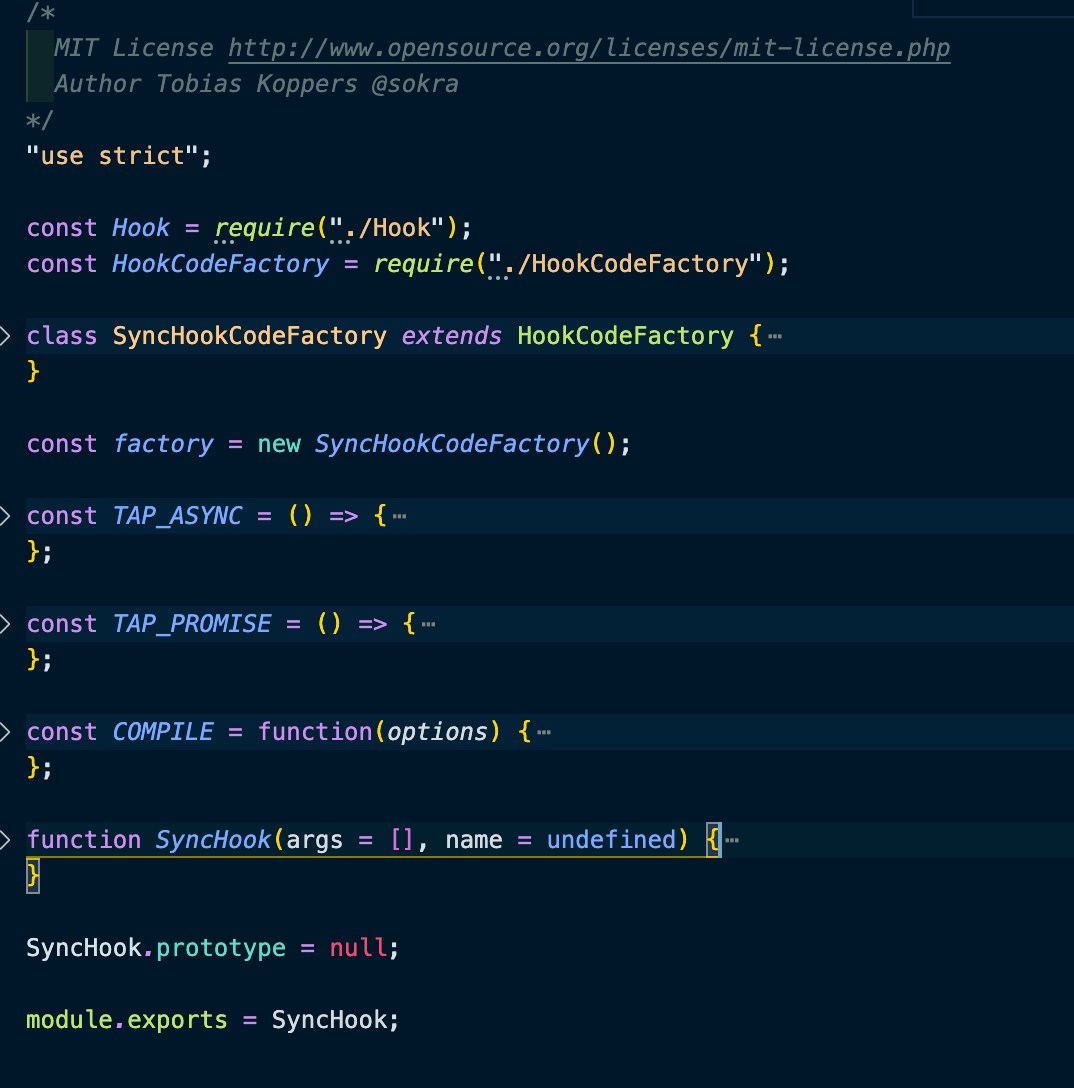Screen dimensions: 1074x1088
Task: Click the "use strict" directive text
Action: (112, 156)
